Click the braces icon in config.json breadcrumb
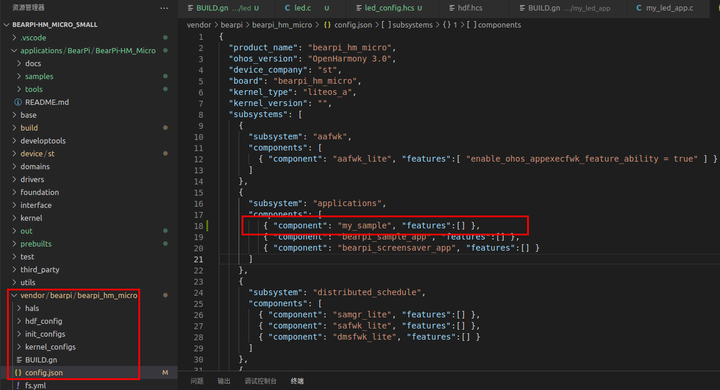This screenshot has width=720, height=390. pyautogui.click(x=327, y=25)
